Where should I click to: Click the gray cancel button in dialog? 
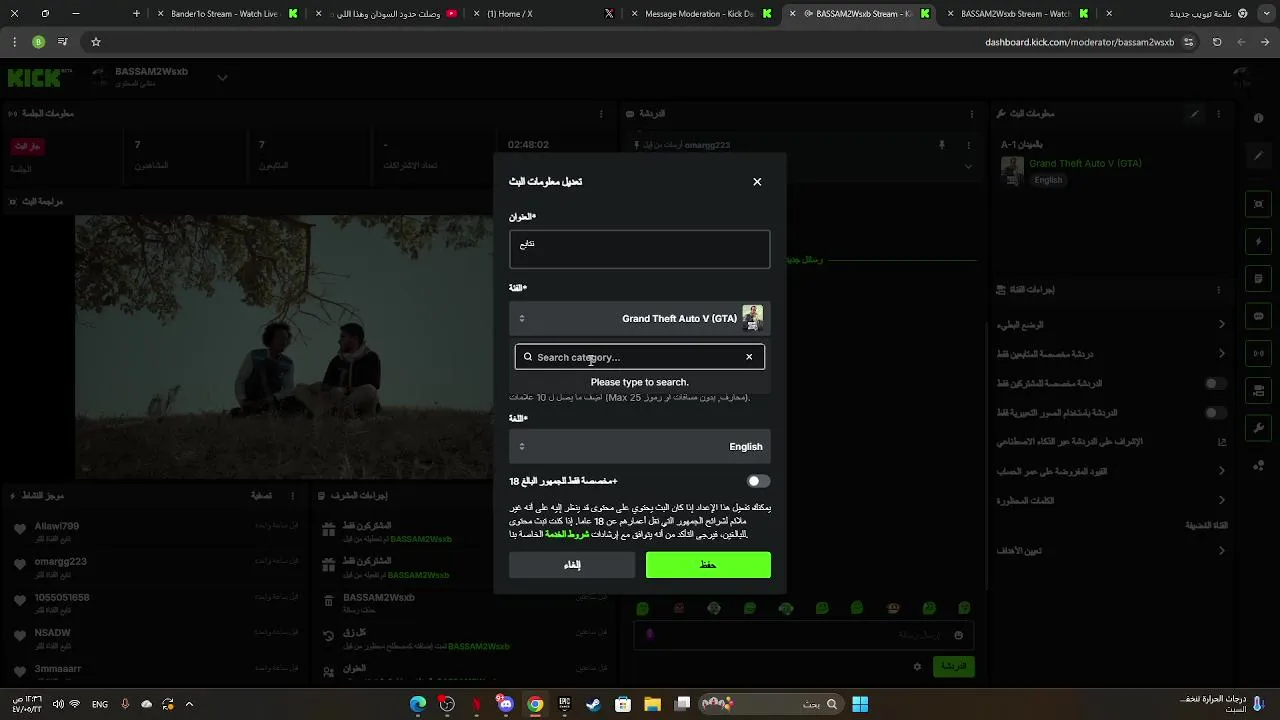click(x=572, y=565)
